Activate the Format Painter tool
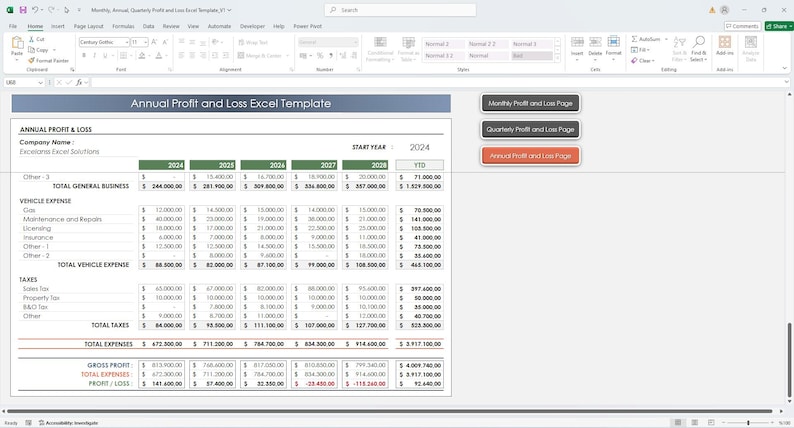Image resolution: width=794 pixels, height=428 pixels. (49, 60)
